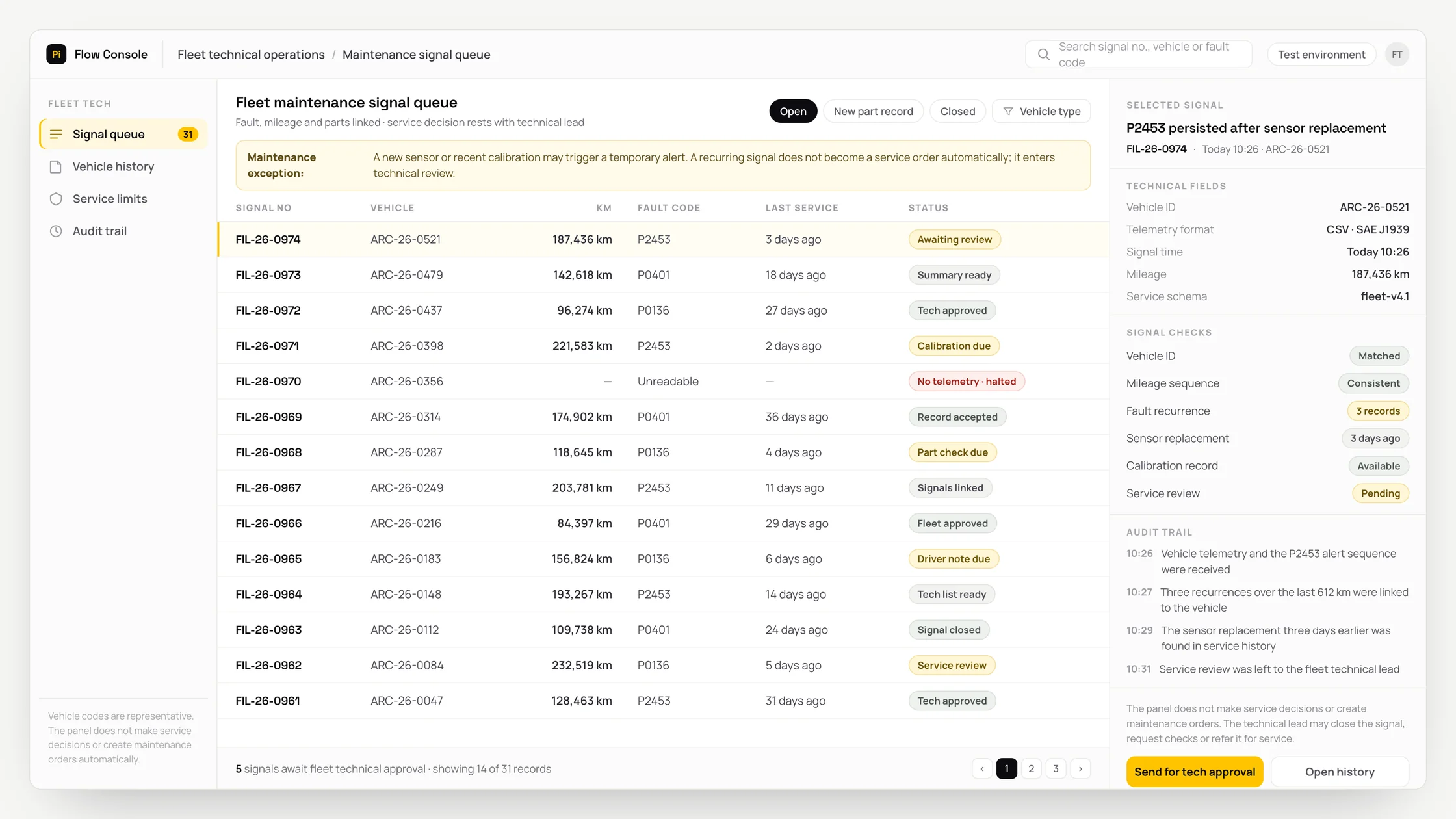Screen dimensions: 1456x819
Task: Go to page 3
Action: click(x=1056, y=769)
